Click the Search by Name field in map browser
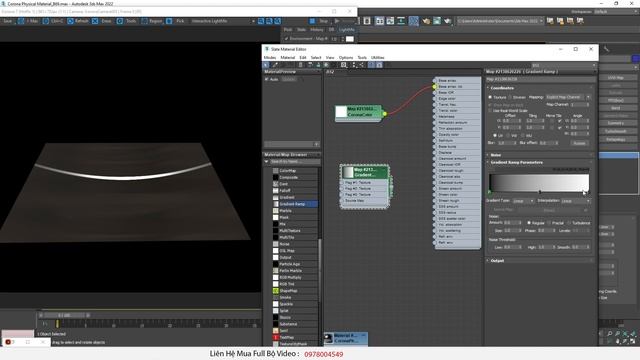This screenshot has height=360, width=640. pos(295,162)
